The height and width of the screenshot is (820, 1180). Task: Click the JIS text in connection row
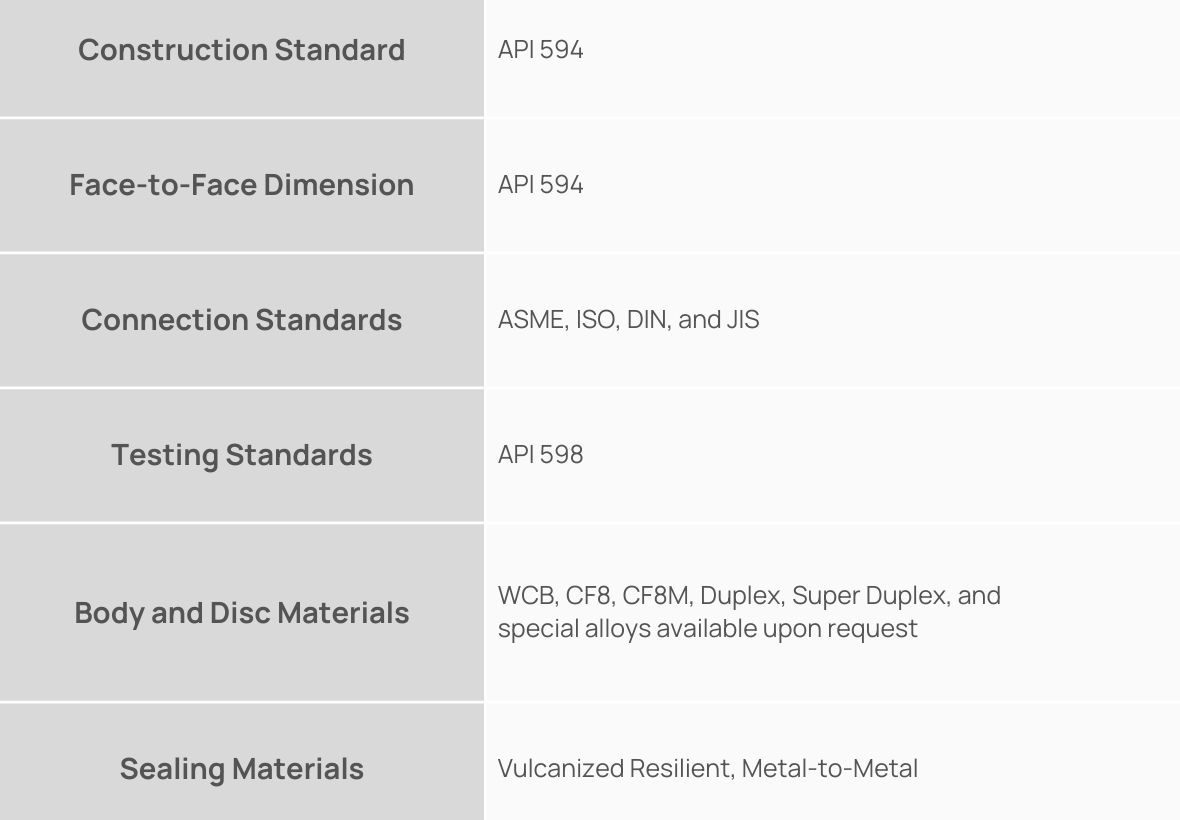[x=744, y=320]
